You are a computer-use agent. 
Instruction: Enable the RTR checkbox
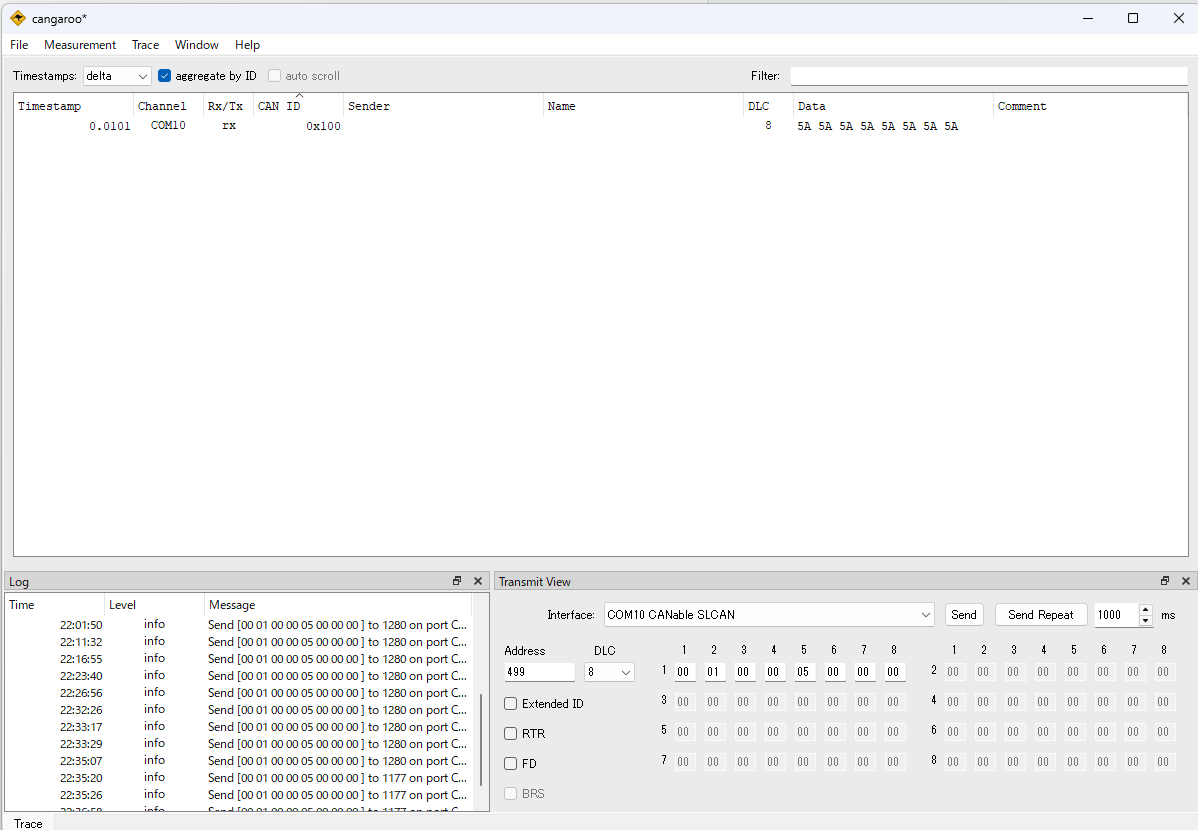(510, 733)
